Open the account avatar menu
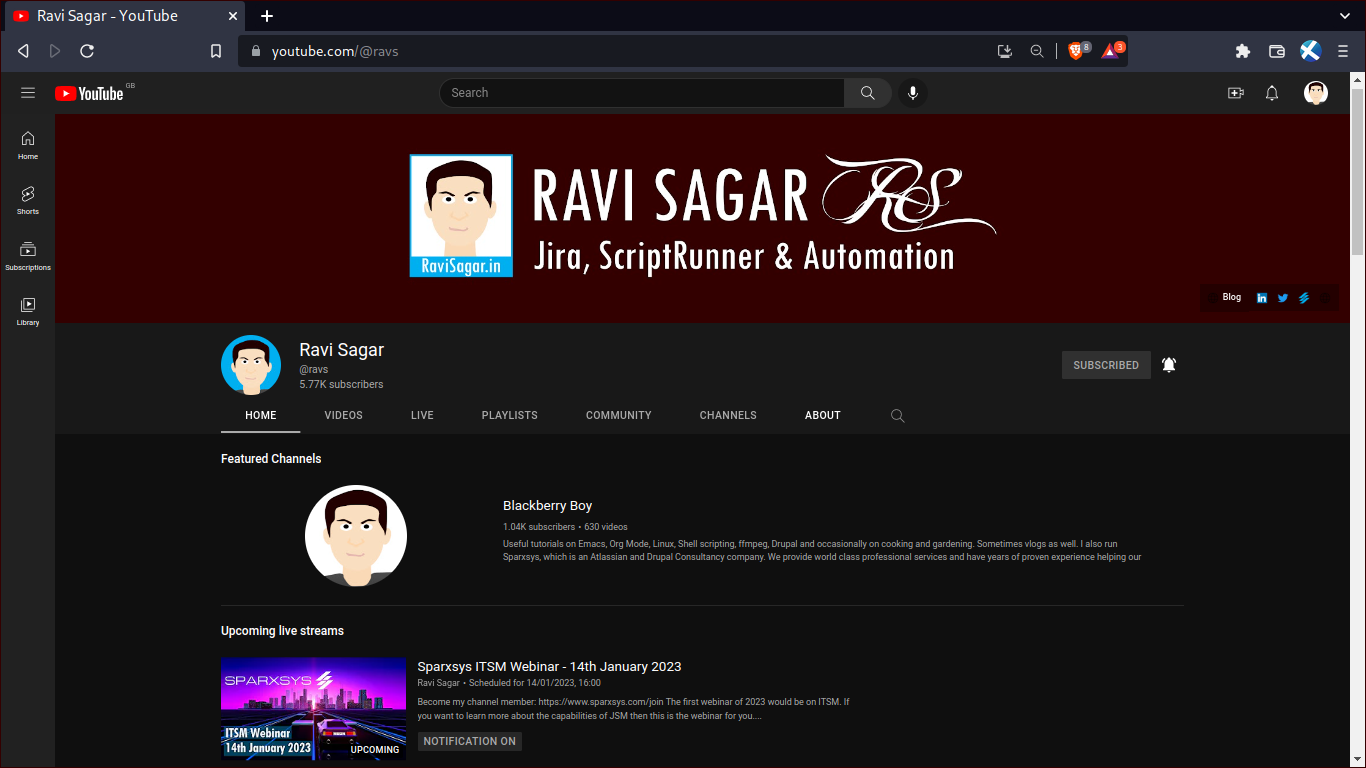 click(1316, 93)
